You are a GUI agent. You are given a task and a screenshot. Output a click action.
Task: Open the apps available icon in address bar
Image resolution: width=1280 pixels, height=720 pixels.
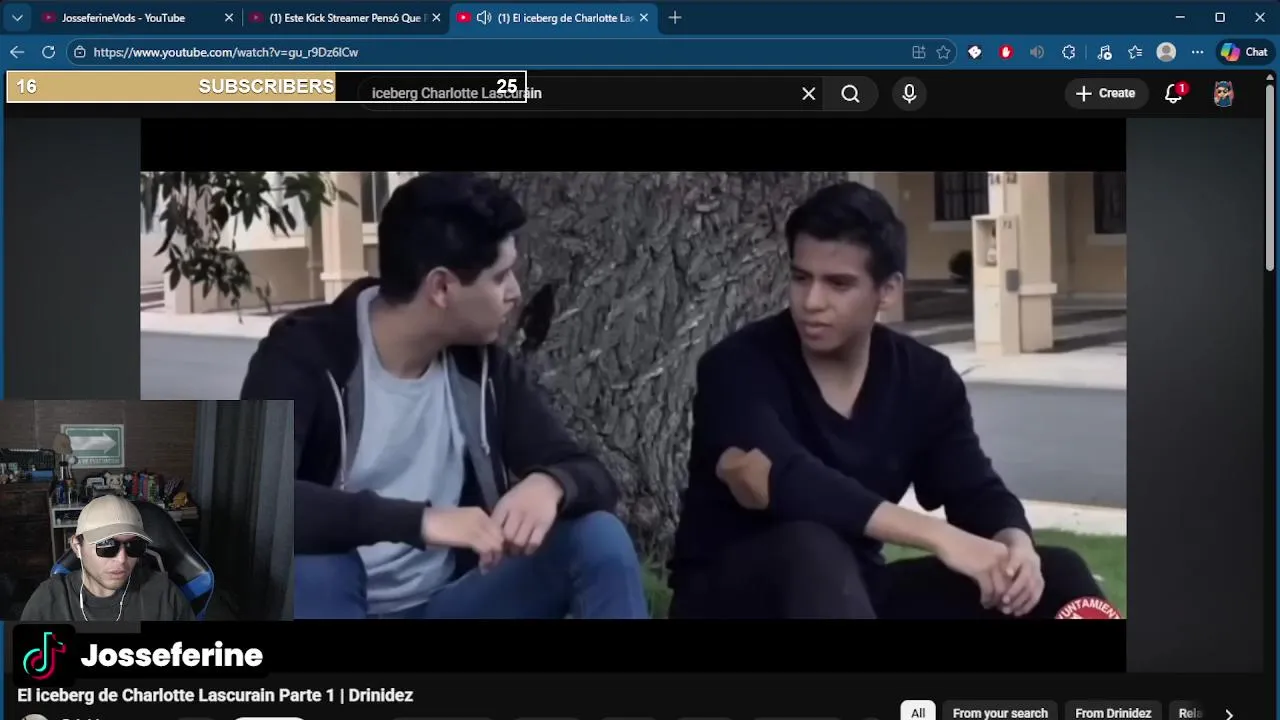tap(919, 52)
